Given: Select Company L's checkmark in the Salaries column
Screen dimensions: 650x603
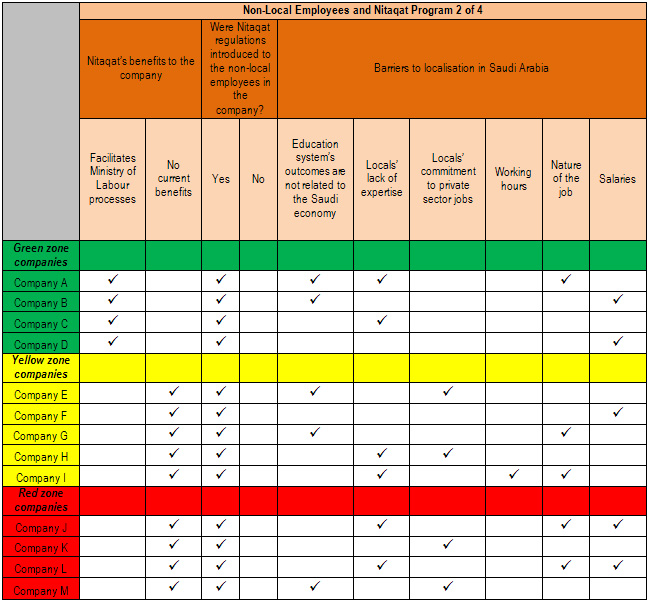Looking at the screenshot, I should pos(618,565).
